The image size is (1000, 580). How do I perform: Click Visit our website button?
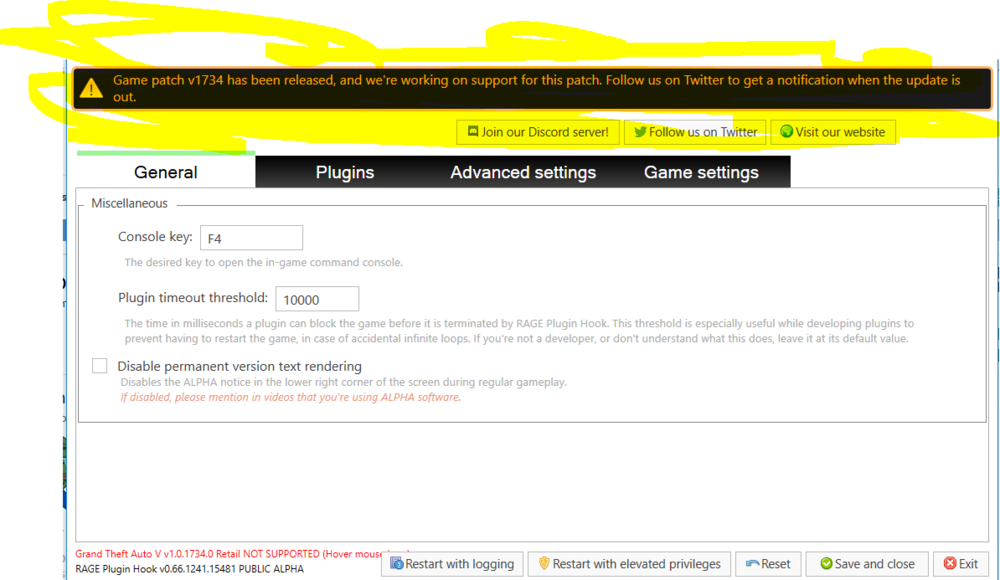point(833,132)
